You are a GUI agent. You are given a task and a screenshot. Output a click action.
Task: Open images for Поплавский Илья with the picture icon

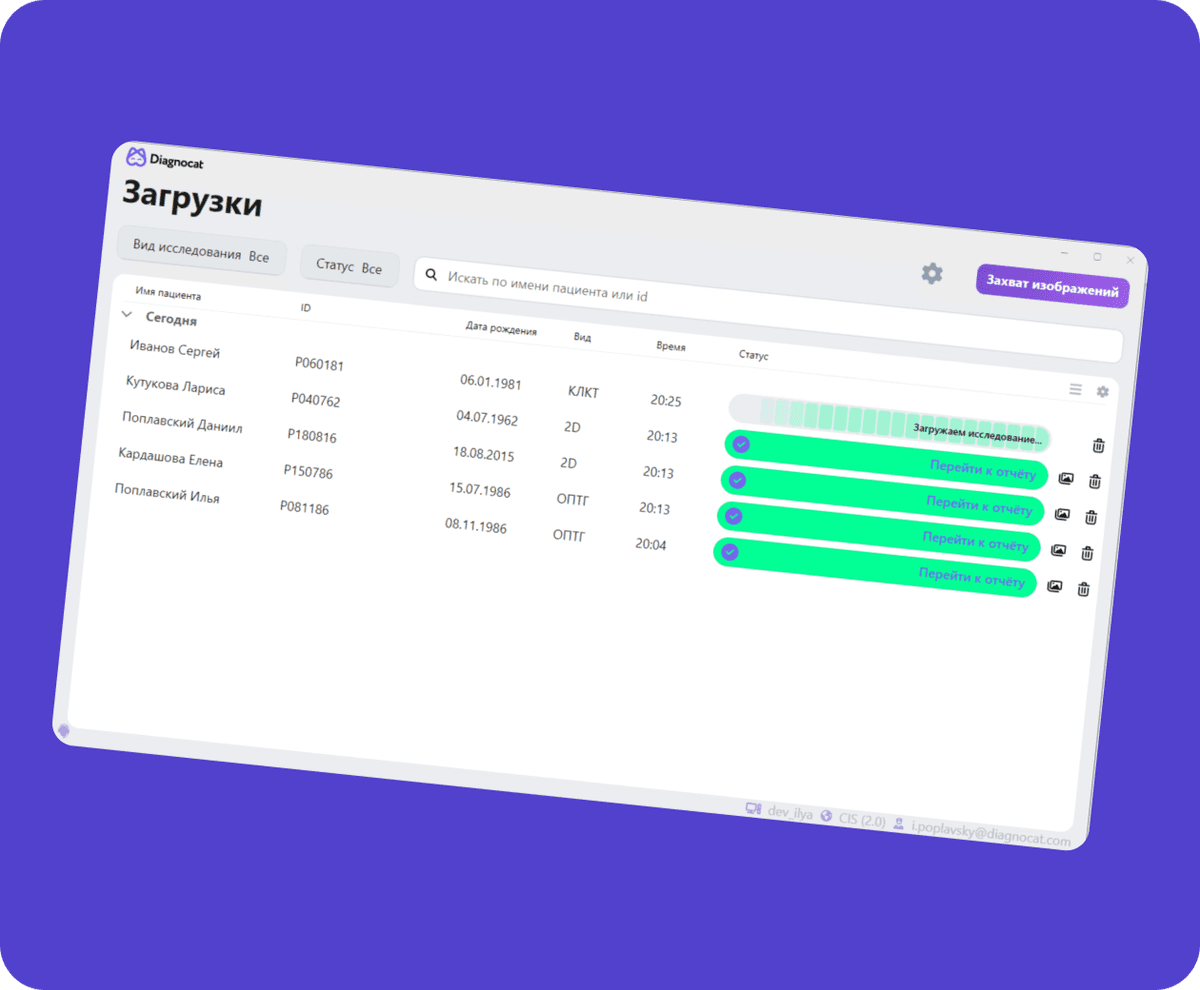pyautogui.click(x=1054, y=586)
